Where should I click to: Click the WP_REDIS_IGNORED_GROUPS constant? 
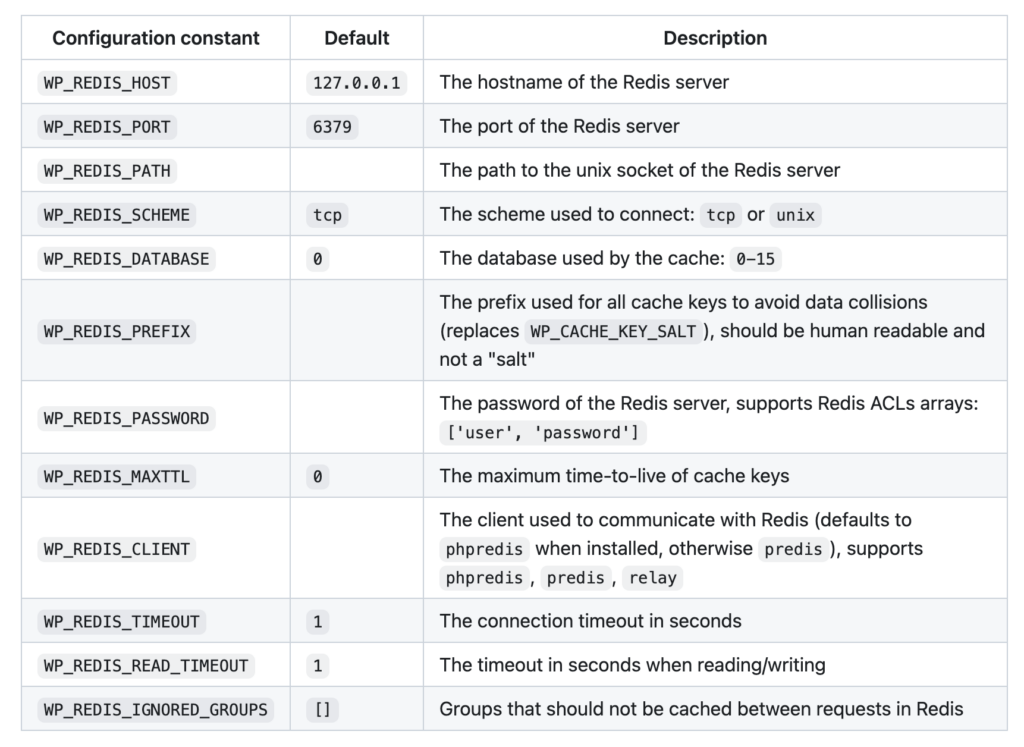155,709
